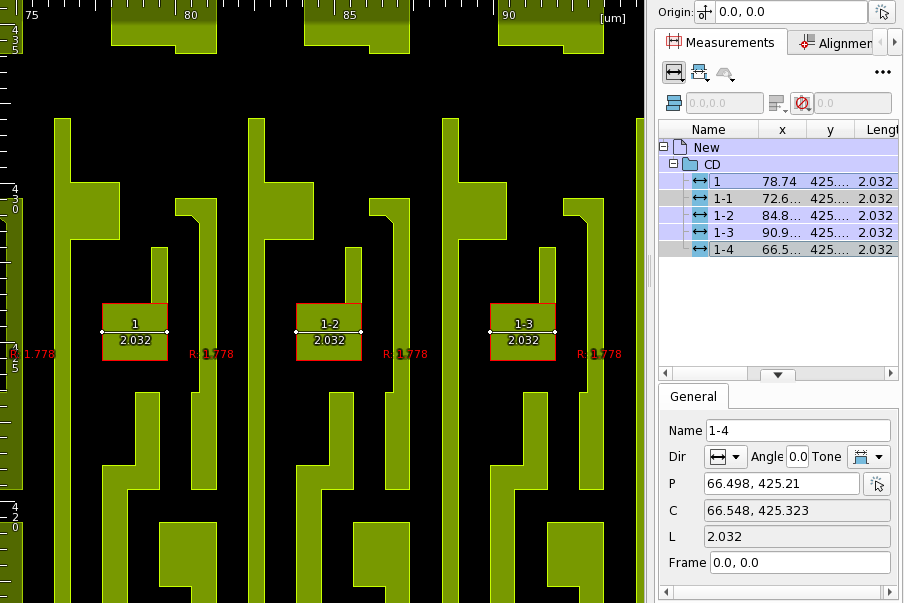Click measurement box labeled 1 in layout
Screen dimensions: 904x603
tap(135, 332)
